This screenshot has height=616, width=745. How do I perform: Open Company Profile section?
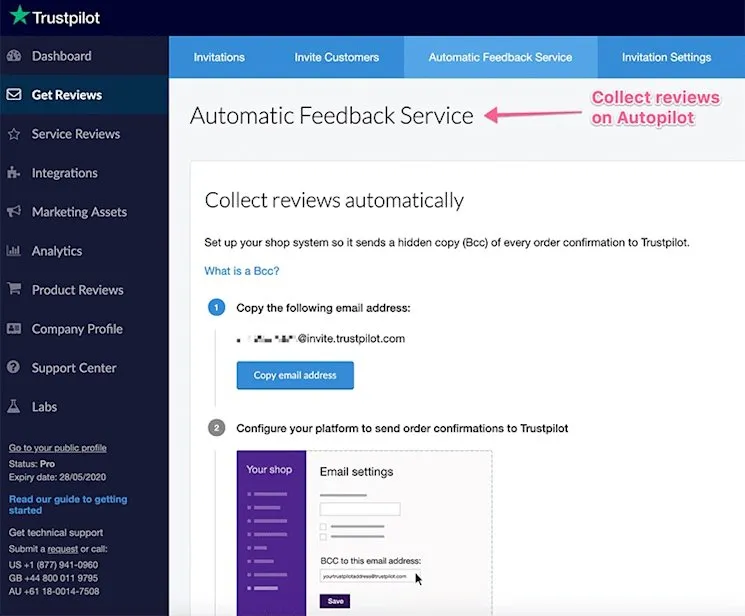coord(84,329)
